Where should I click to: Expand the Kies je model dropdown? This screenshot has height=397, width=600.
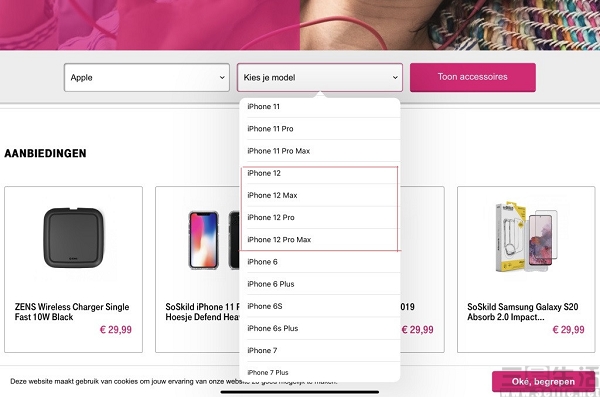point(320,77)
